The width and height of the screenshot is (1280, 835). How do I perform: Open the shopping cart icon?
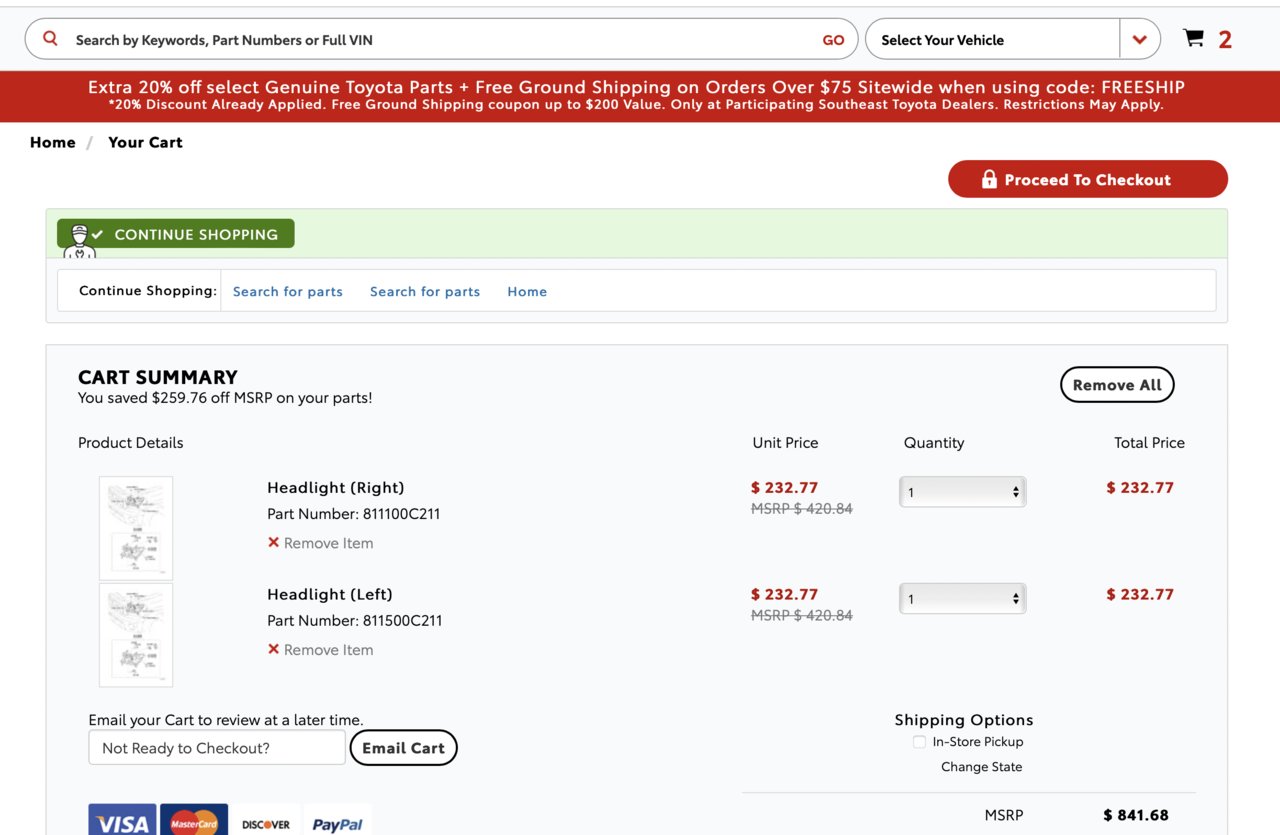pos(1193,38)
